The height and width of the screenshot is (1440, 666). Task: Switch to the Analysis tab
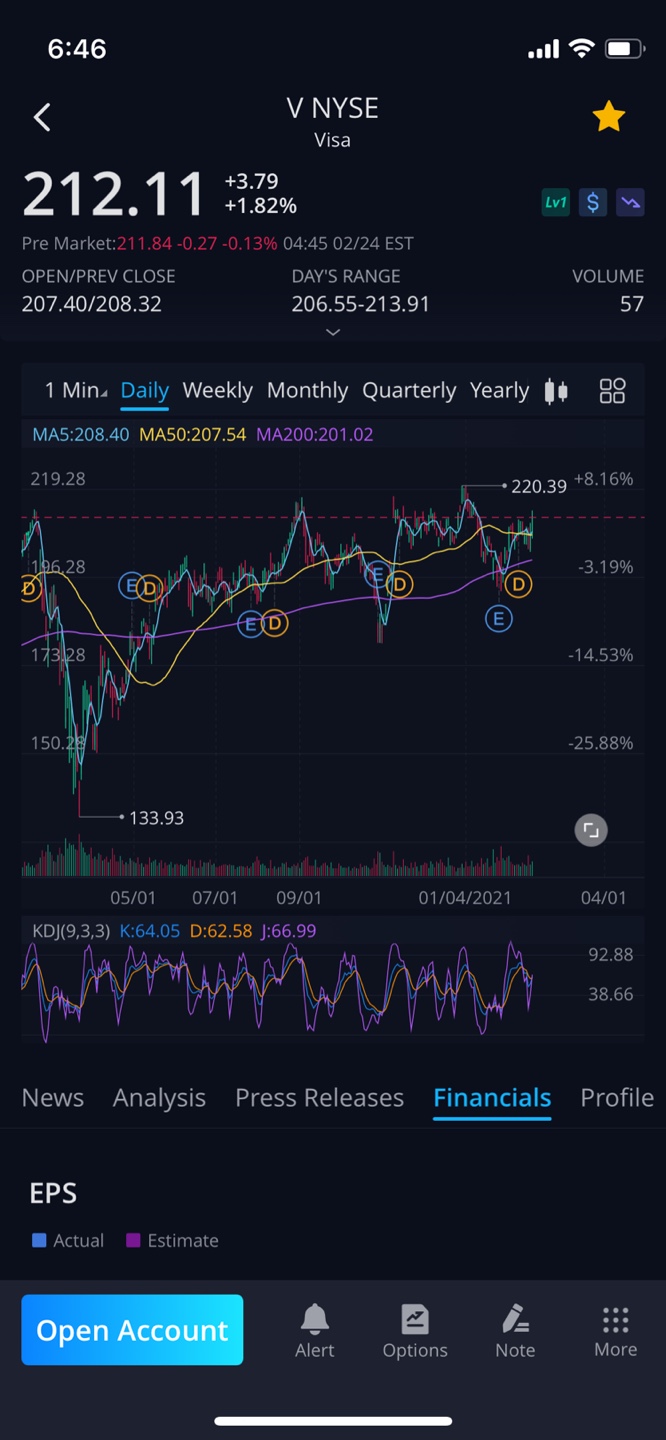(159, 1097)
